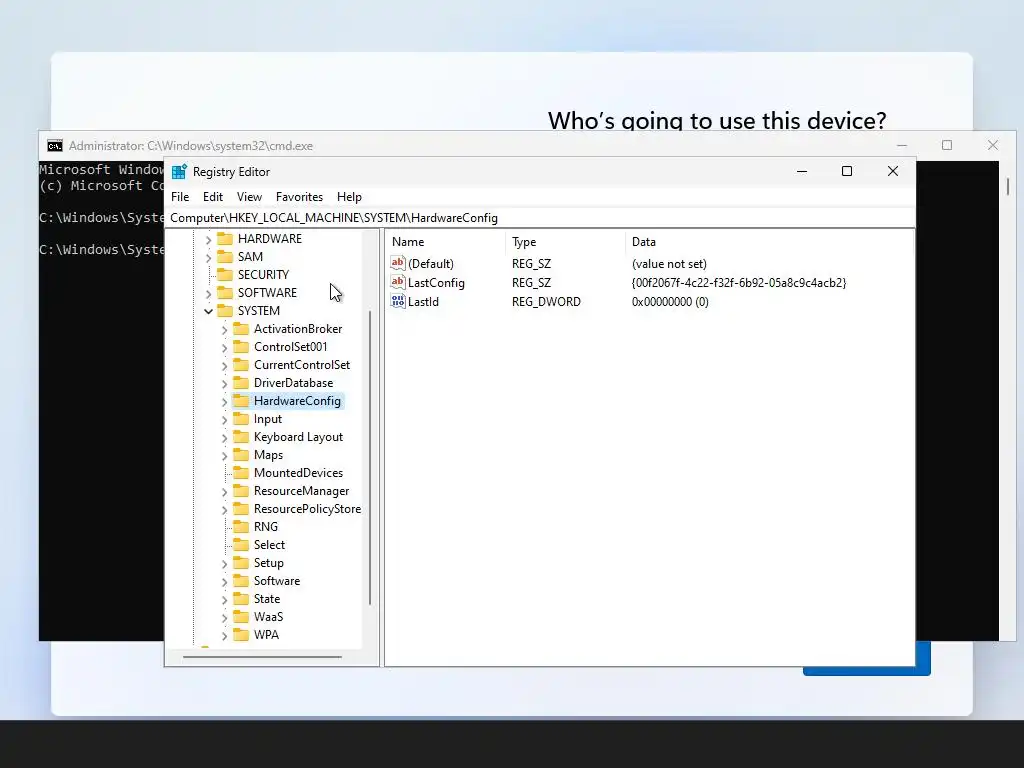Select the REG_DWORD type cell
1024x768 pixels.
pos(546,302)
